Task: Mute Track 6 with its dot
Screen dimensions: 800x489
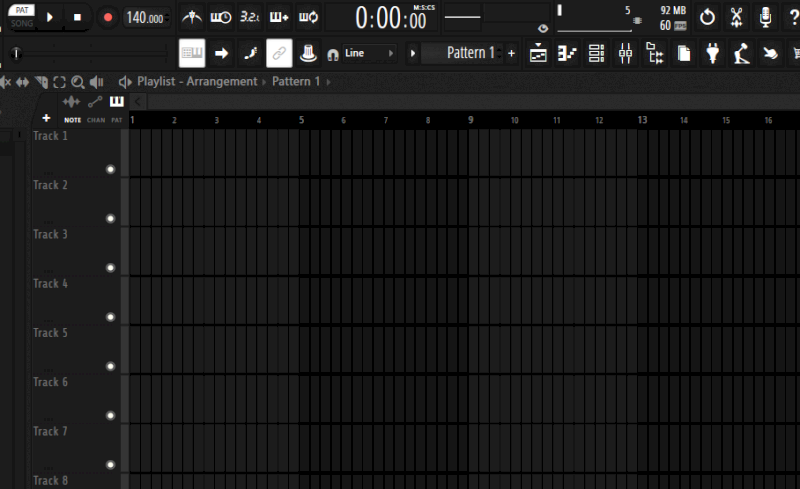Action: tap(110, 415)
